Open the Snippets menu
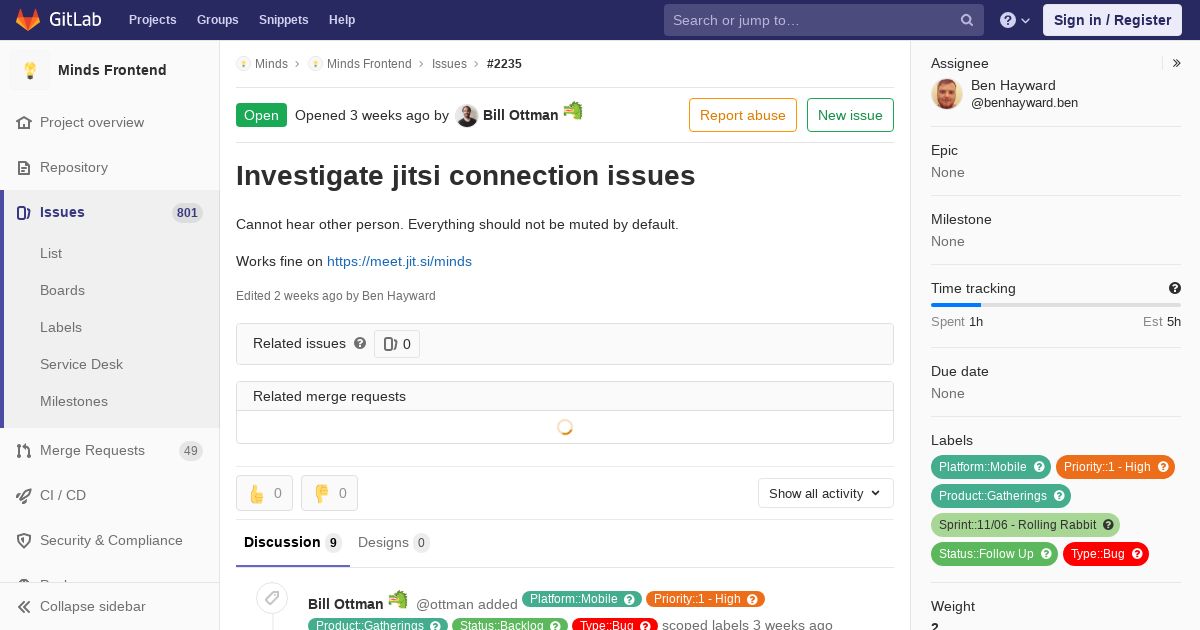The image size is (1200, 630). click(x=283, y=20)
